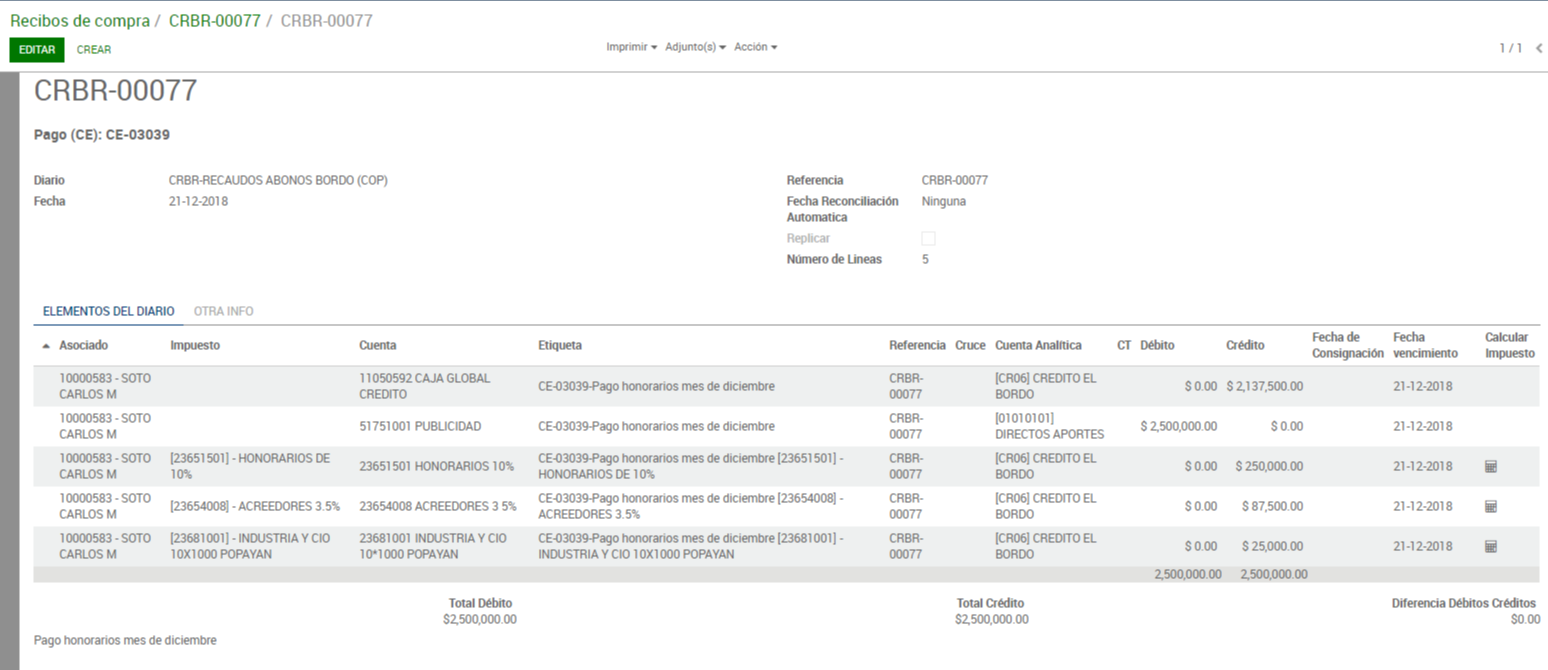Expand the Adjunto(s) dropdown

pos(695,48)
